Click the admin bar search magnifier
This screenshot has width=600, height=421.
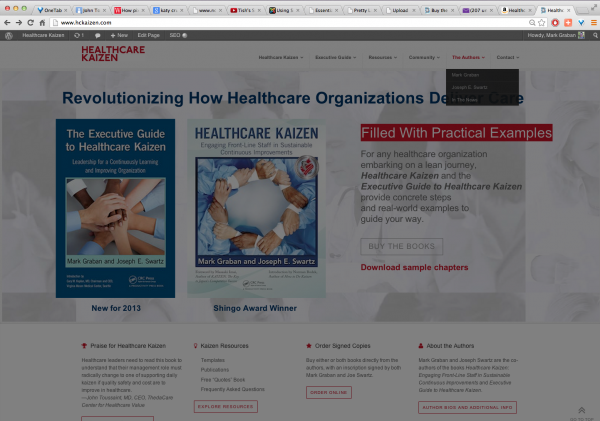pyautogui.click(x=595, y=35)
